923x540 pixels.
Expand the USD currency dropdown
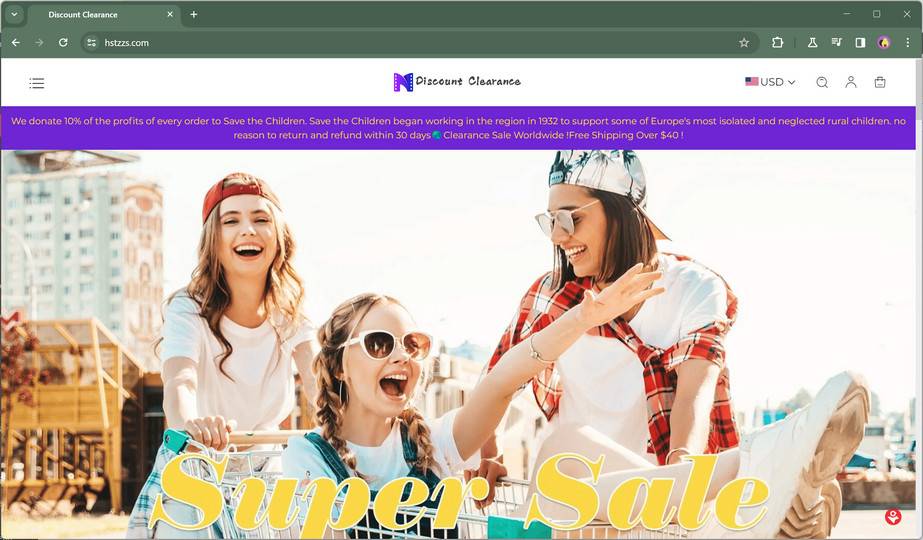pos(770,82)
